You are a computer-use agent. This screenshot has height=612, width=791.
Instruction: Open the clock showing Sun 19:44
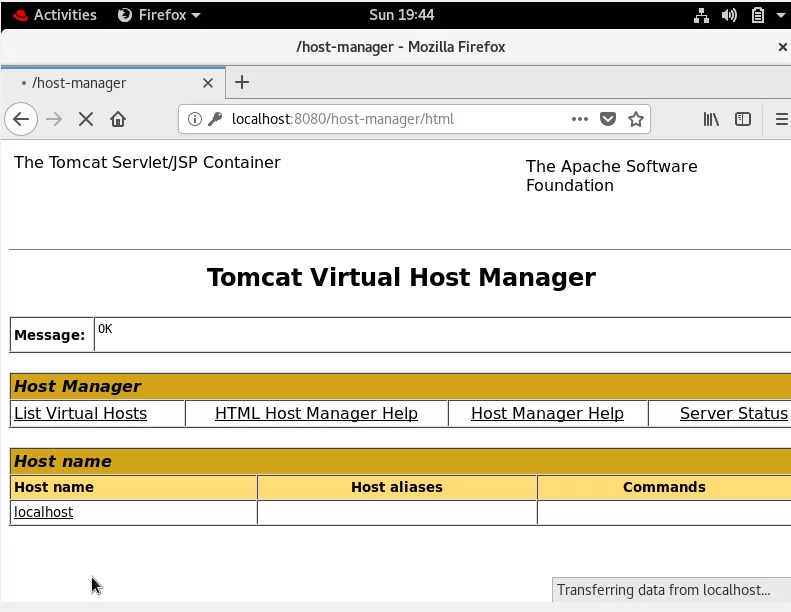click(x=402, y=15)
